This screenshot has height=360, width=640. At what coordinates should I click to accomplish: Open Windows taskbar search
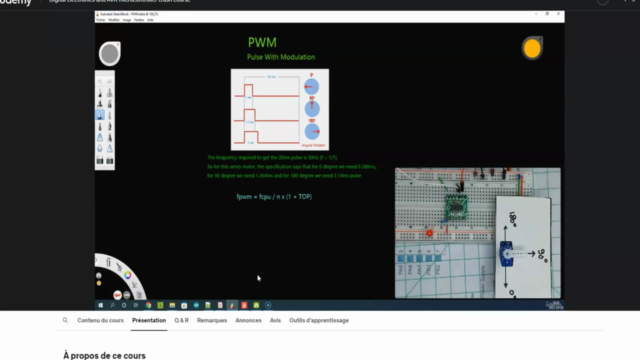tap(112, 305)
